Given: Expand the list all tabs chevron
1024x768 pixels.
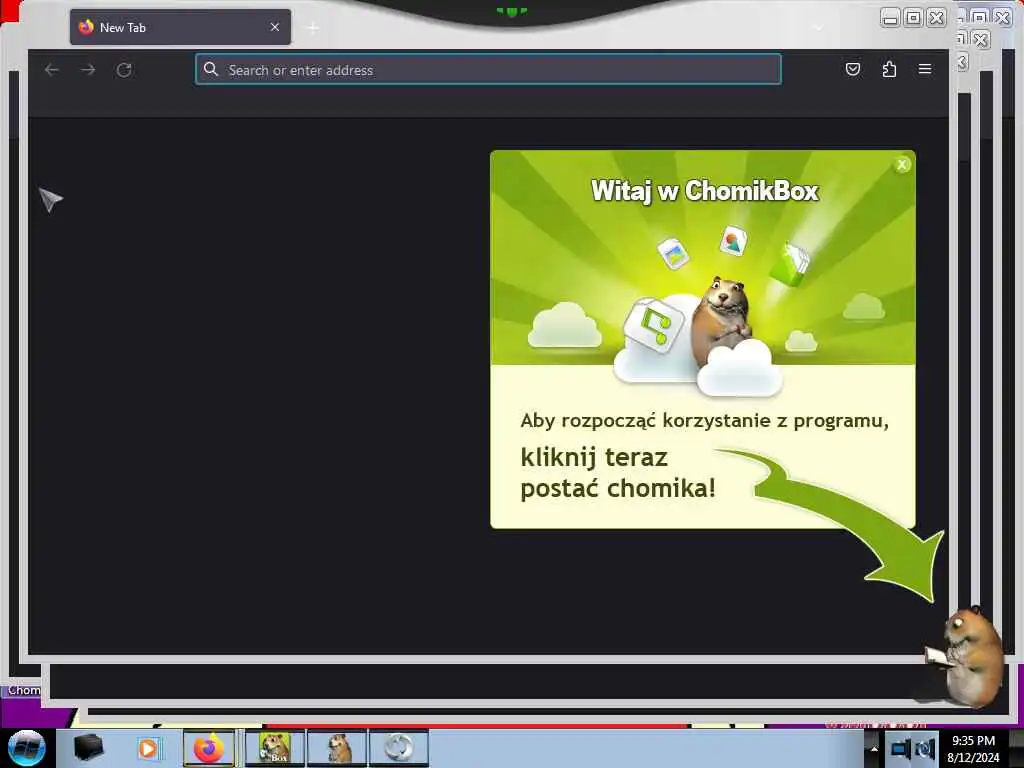Looking at the screenshot, I should click(x=819, y=27).
